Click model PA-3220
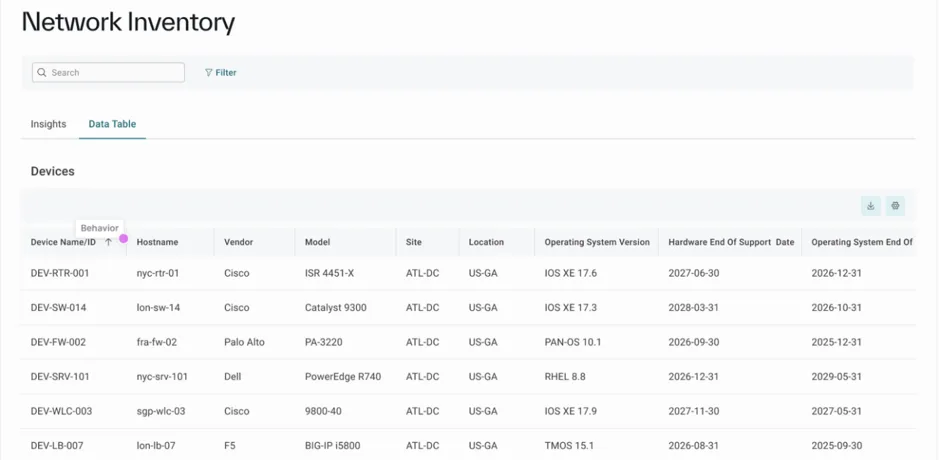The width and height of the screenshot is (940, 460). pos(324,342)
